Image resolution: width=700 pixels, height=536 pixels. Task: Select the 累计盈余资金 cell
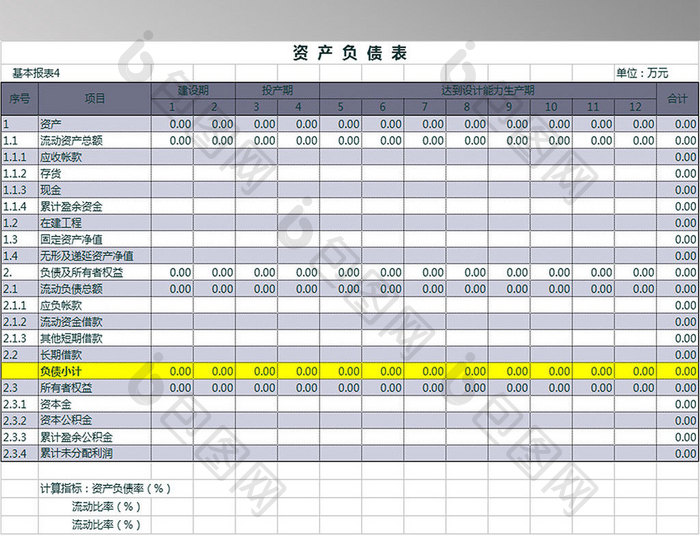[x=71, y=206]
